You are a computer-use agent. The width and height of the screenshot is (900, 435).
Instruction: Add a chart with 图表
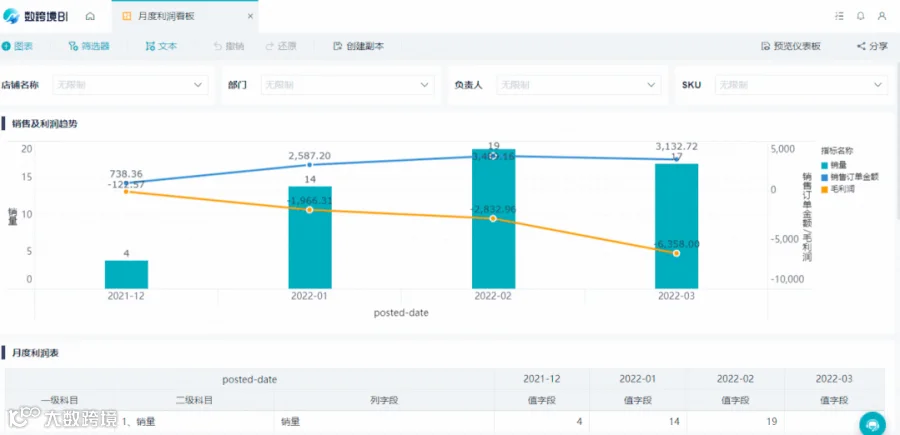tap(17, 46)
